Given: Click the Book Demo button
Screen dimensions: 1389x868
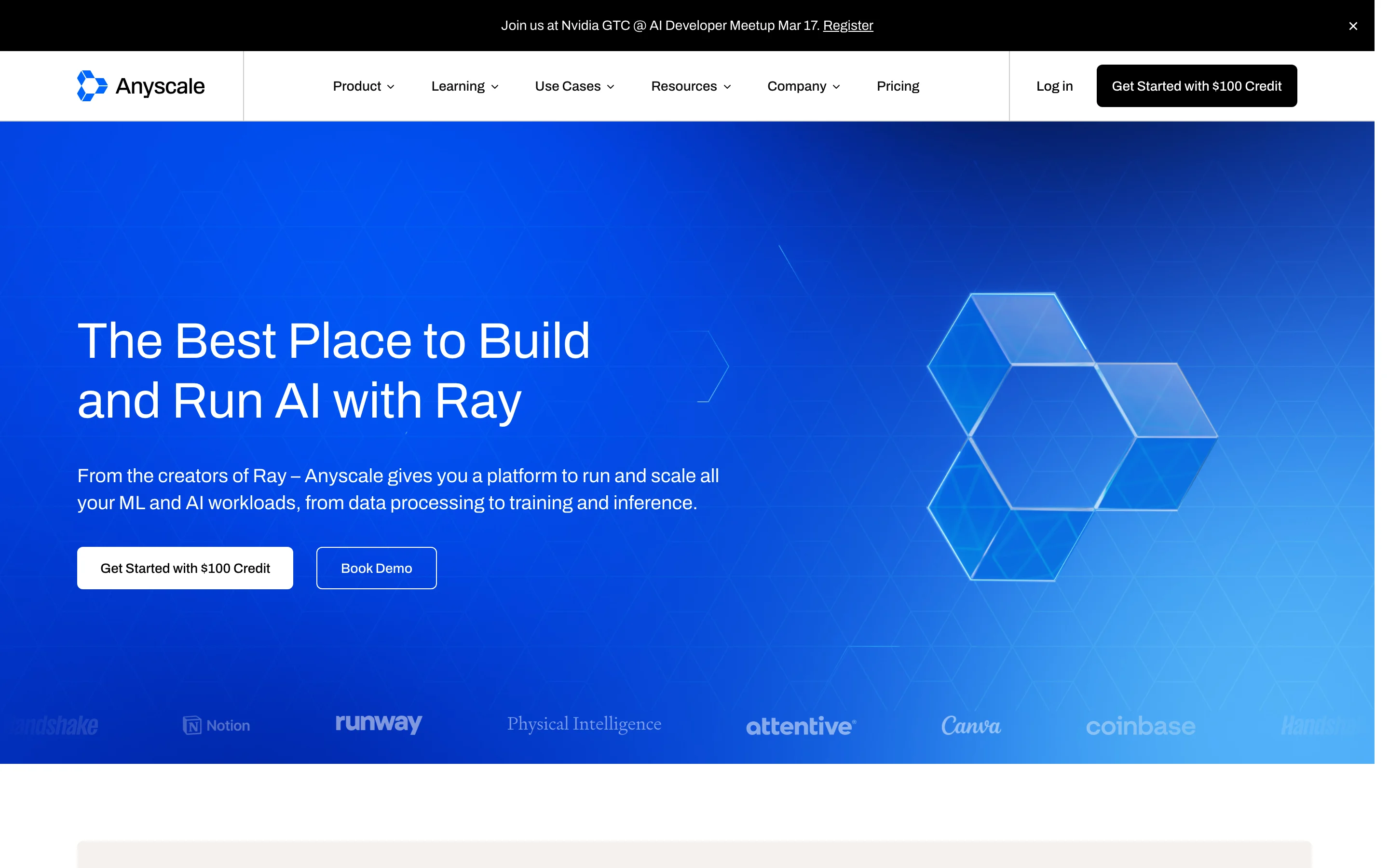Looking at the screenshot, I should pos(376,568).
